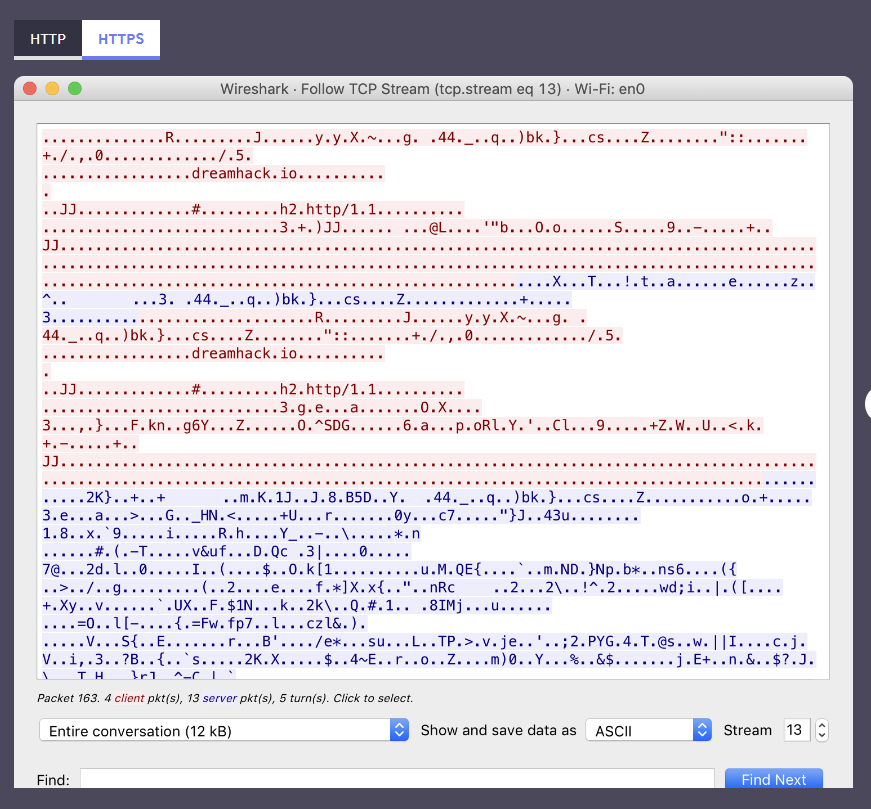Click the 'Show and save data as' label
This screenshot has height=809, width=871.
point(498,730)
